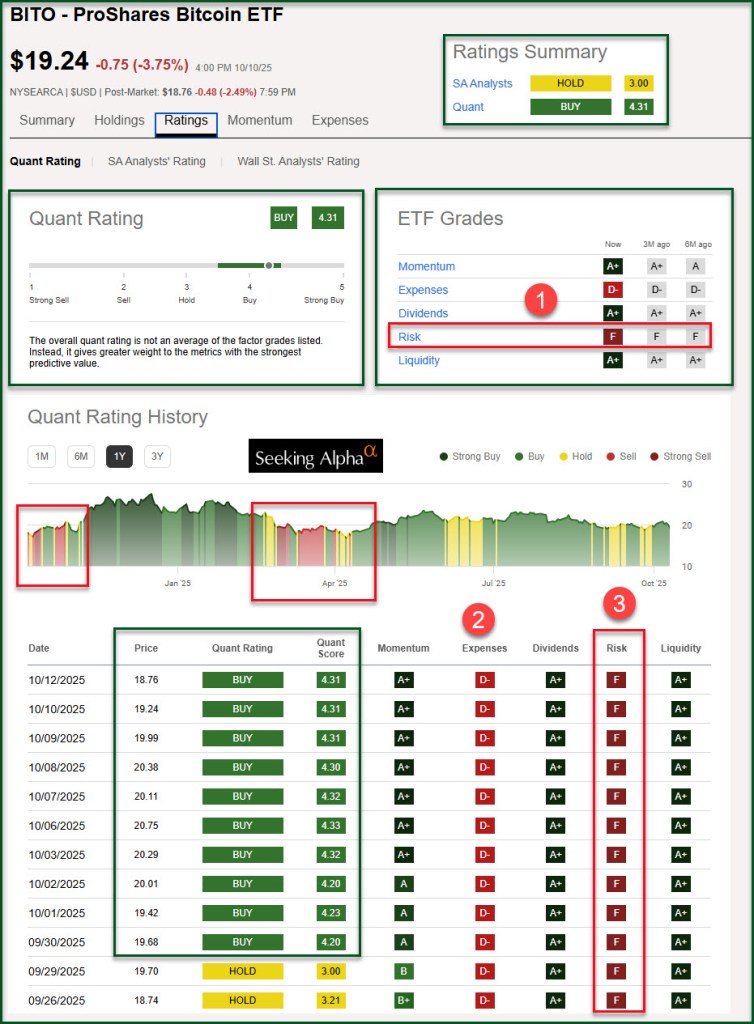Click the Quant Rating slider marker

click(x=268, y=265)
